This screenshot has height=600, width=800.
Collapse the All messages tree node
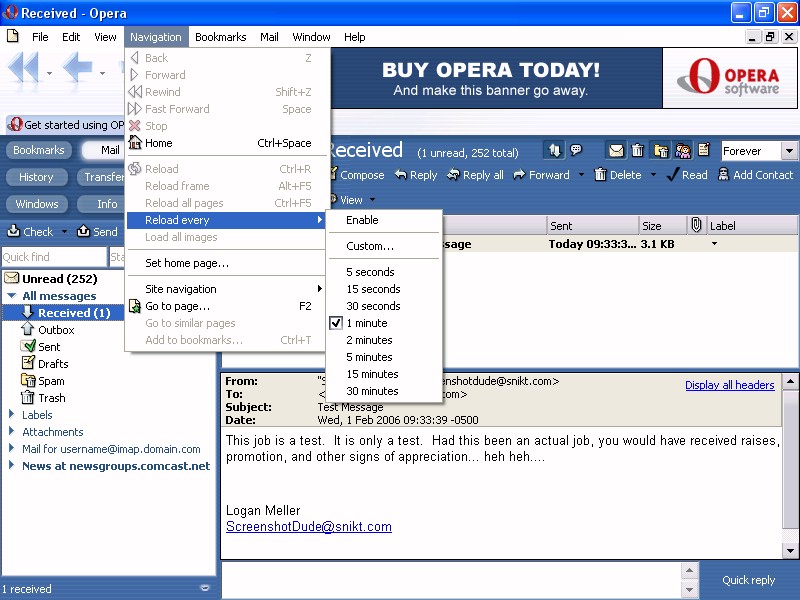12,295
